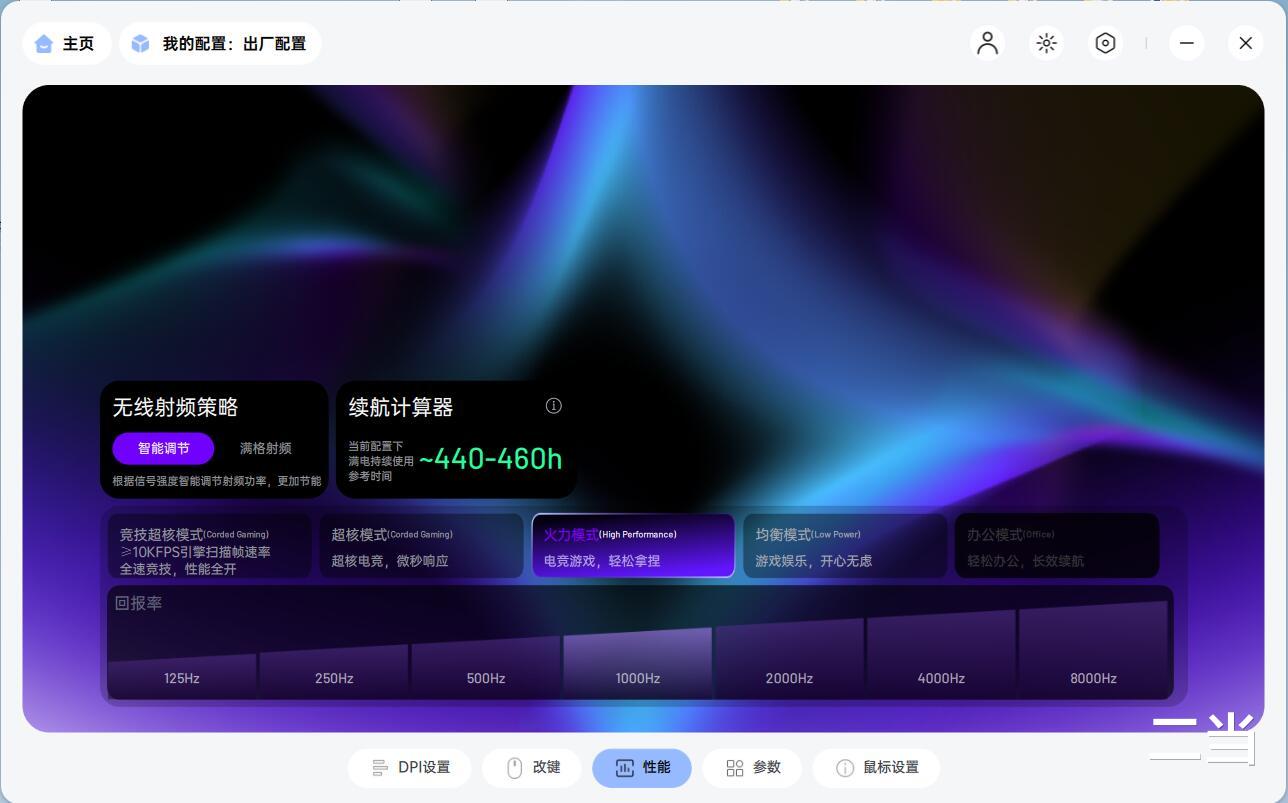Viewport: 1288px width, 803px height.
Task: Select 均衡模式 Low Power mode
Action: (845, 546)
